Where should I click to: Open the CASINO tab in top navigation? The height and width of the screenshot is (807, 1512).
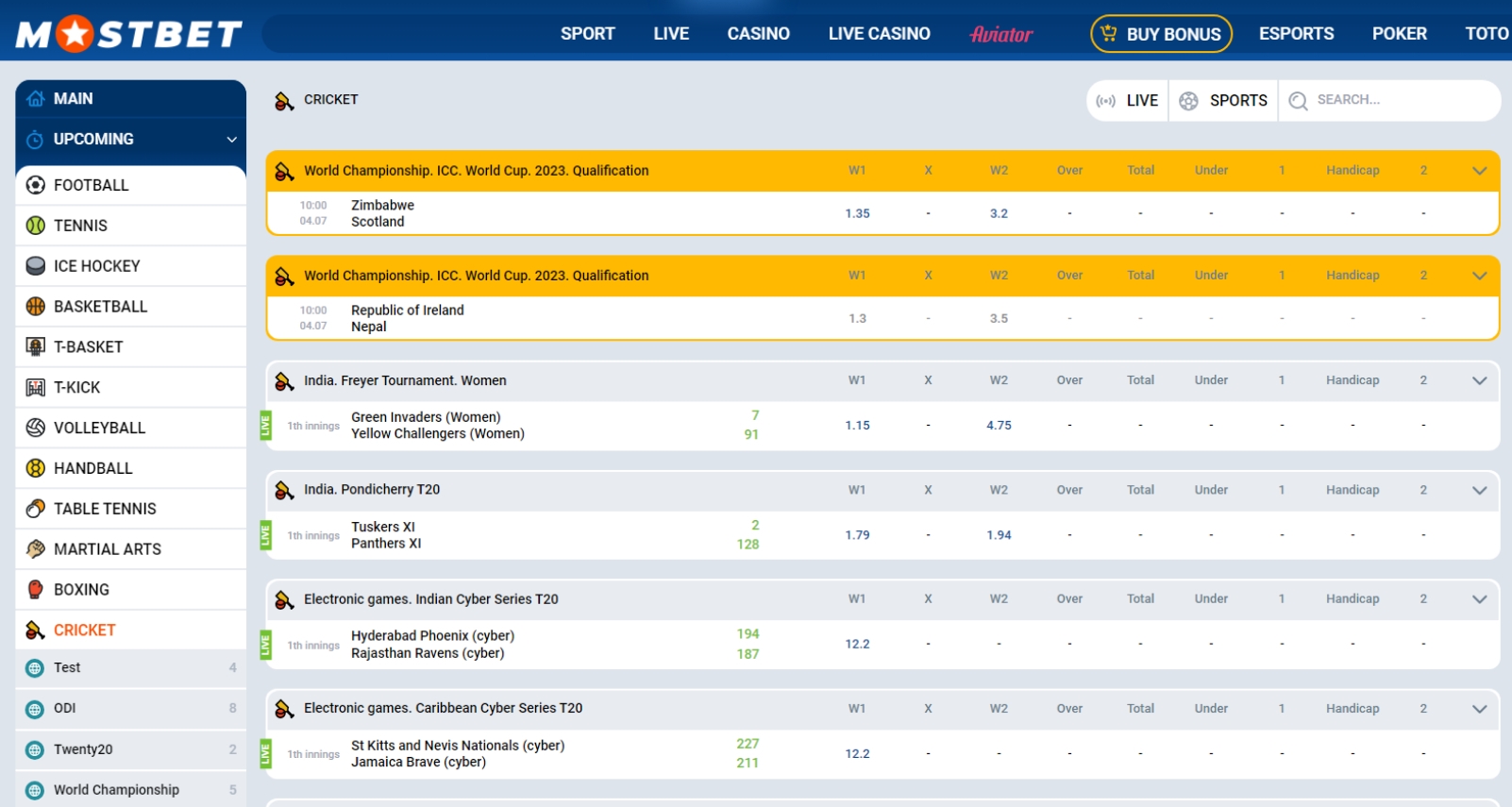pyautogui.click(x=758, y=34)
